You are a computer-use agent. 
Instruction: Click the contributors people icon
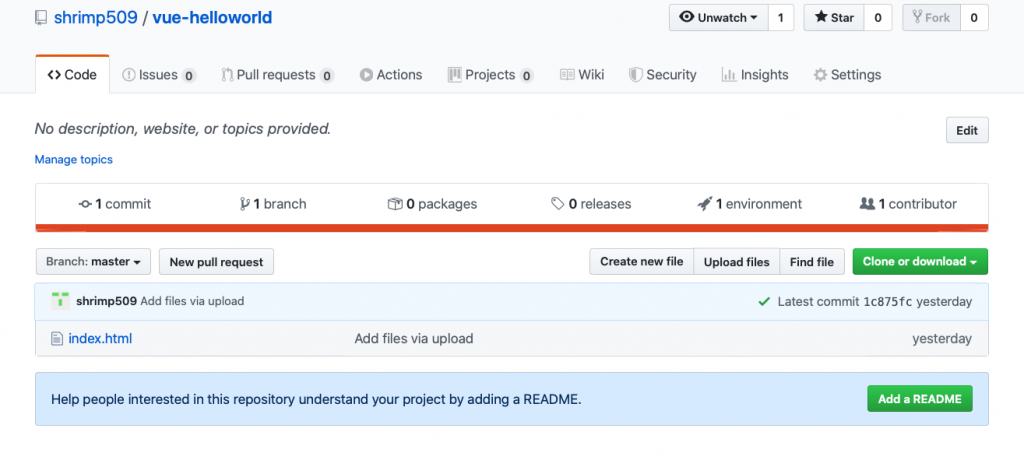(x=867, y=204)
